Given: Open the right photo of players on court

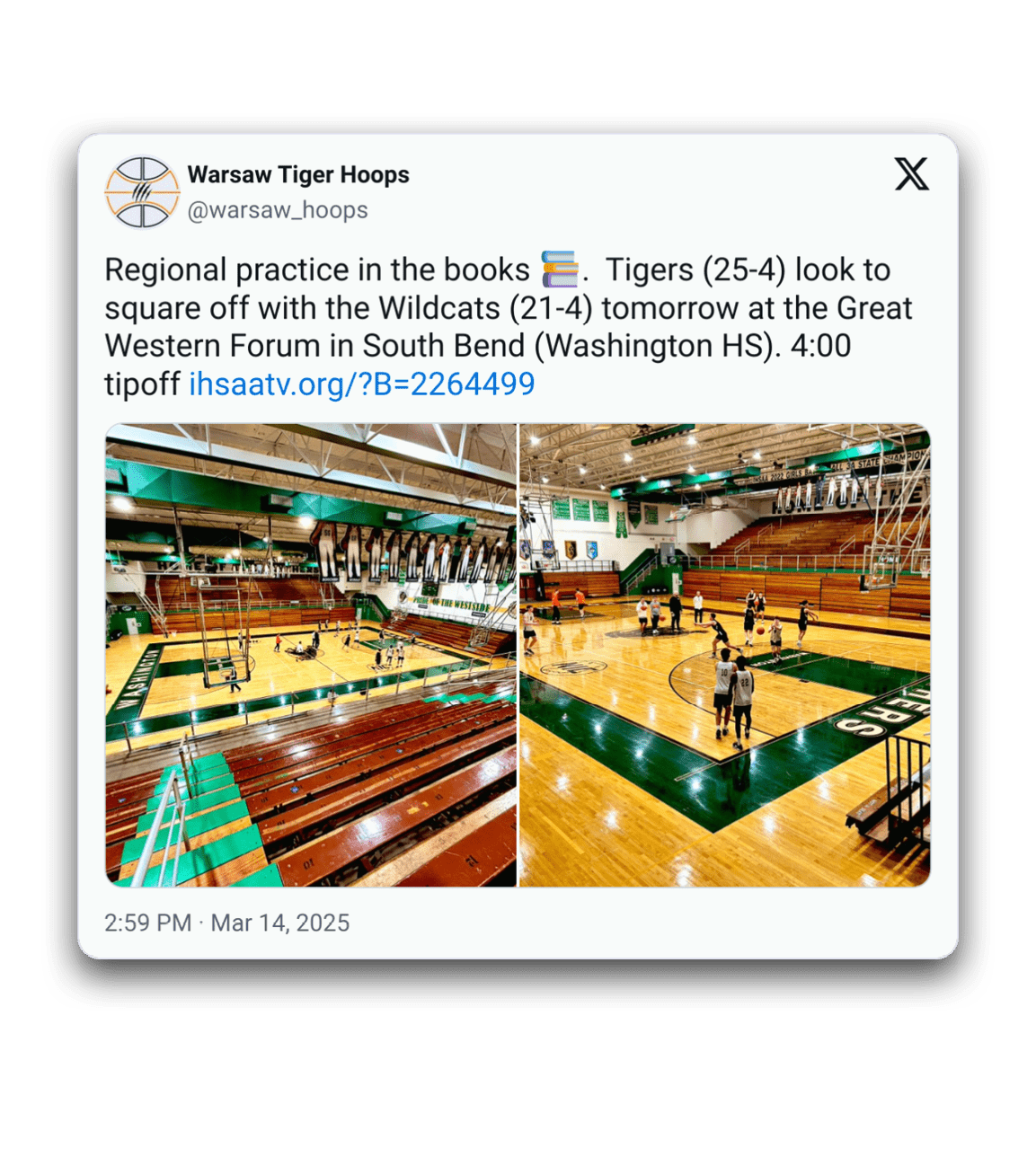Looking at the screenshot, I should [725, 655].
